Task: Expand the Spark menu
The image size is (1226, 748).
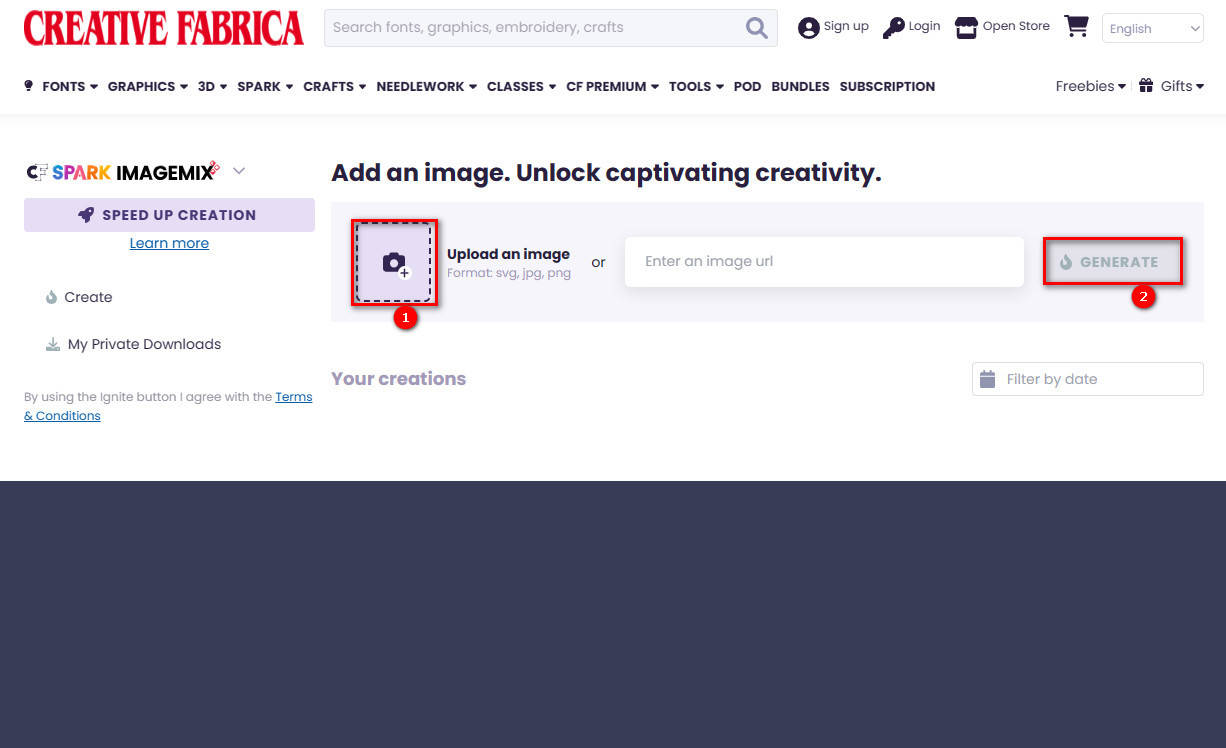Action: coord(265,86)
